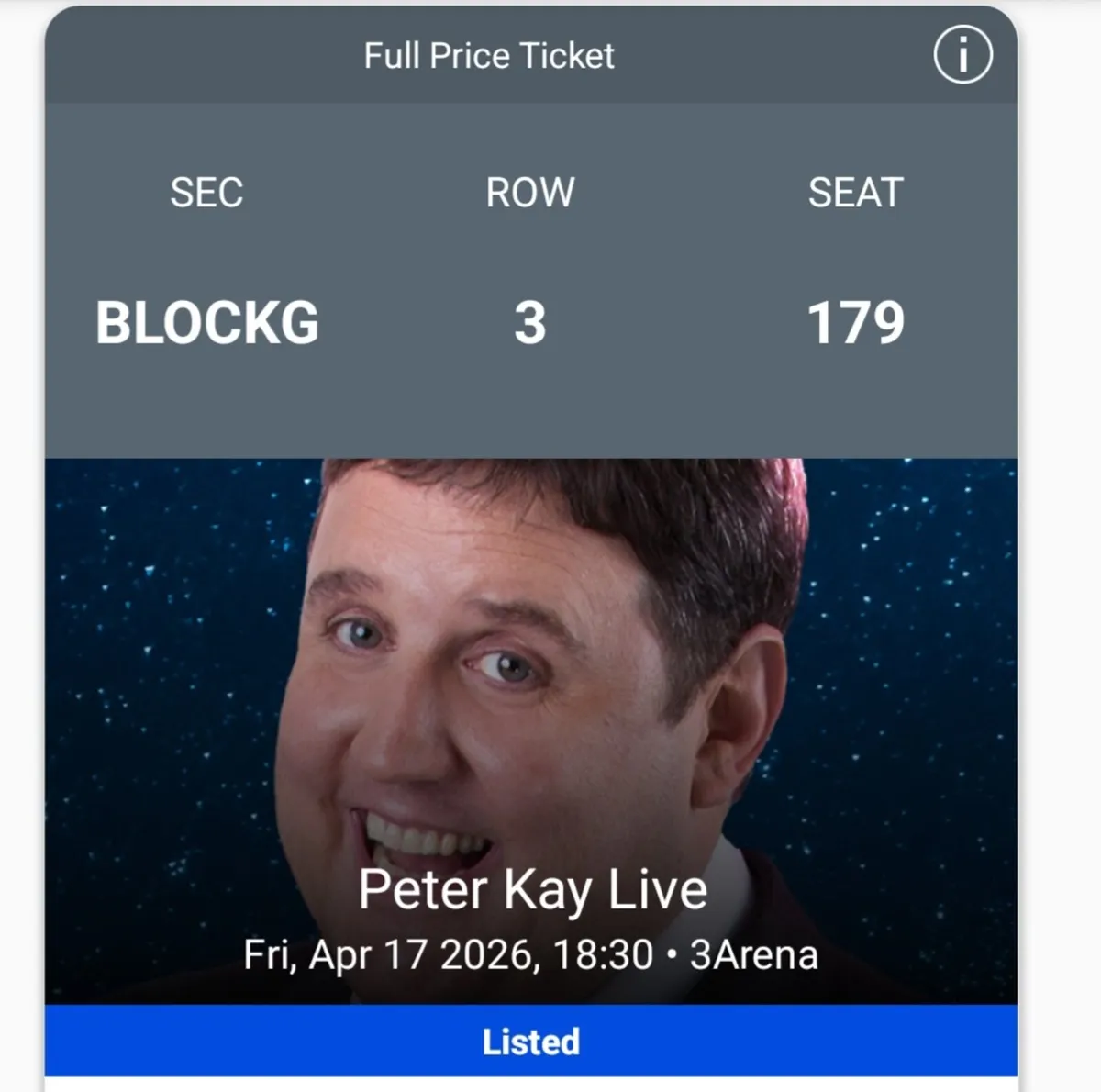The image size is (1101, 1092).
Task: Click the event date "Fri, Apr 17 2026"
Action: pos(385,954)
